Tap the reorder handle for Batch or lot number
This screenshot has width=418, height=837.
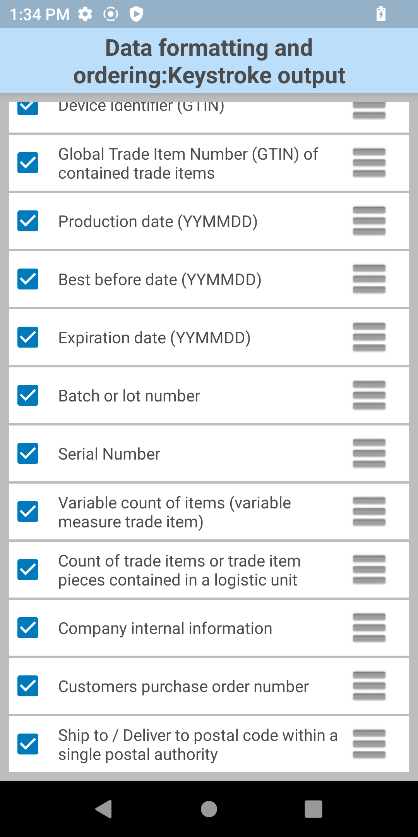369,396
